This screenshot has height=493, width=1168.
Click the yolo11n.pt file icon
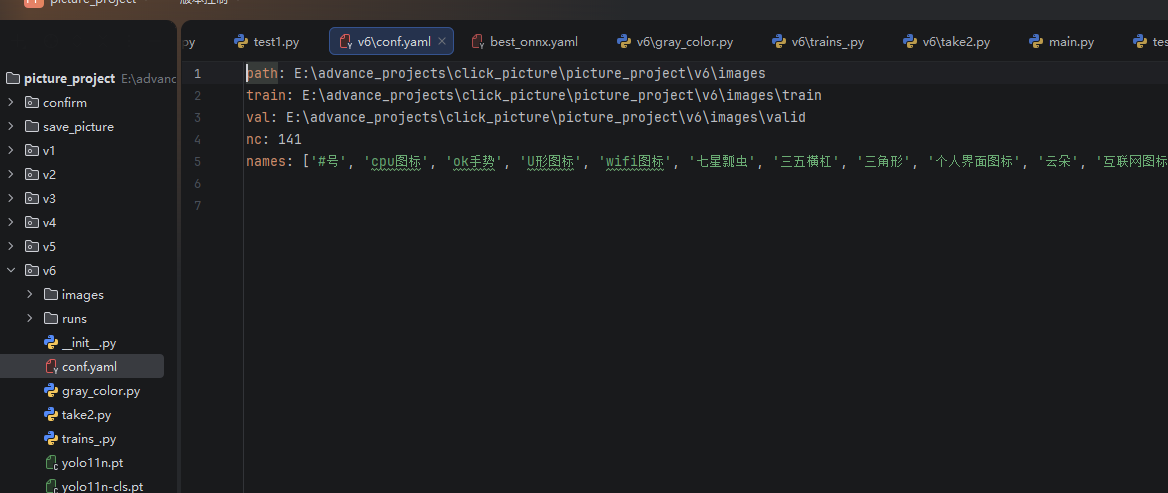51,463
